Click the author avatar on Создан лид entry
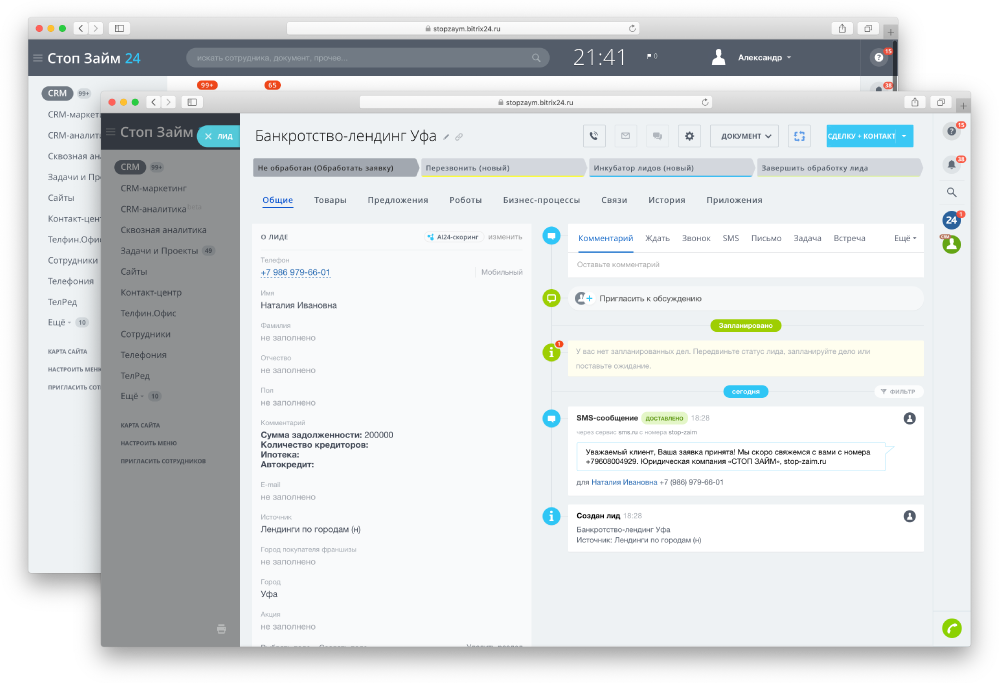Image resolution: width=1000 pixels, height=683 pixels. tap(909, 516)
